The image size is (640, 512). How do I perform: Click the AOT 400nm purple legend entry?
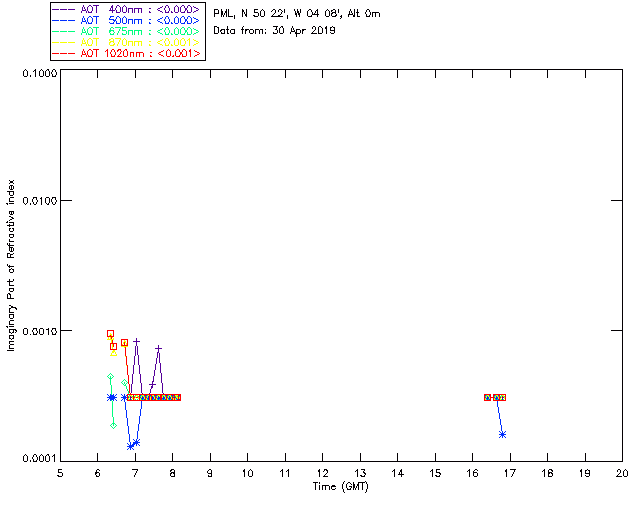click(x=126, y=9)
